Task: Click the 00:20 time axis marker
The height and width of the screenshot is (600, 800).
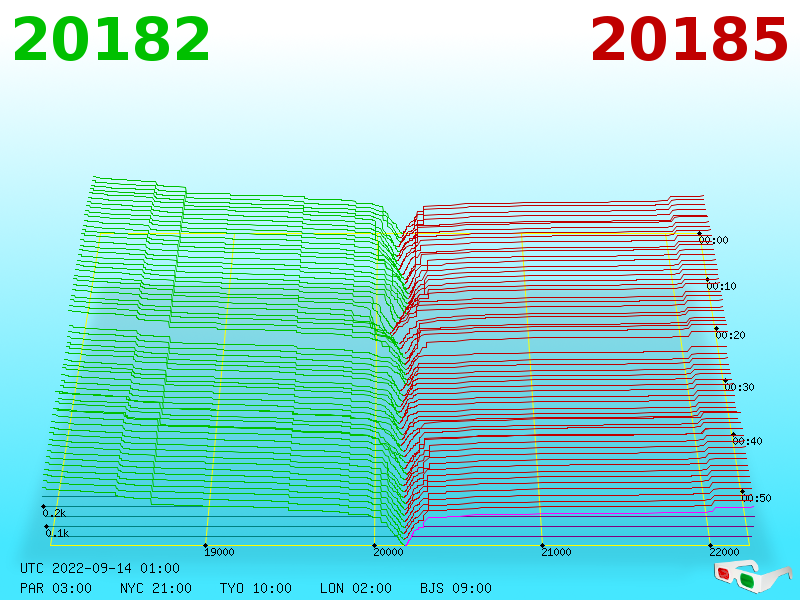Action: (x=730, y=335)
